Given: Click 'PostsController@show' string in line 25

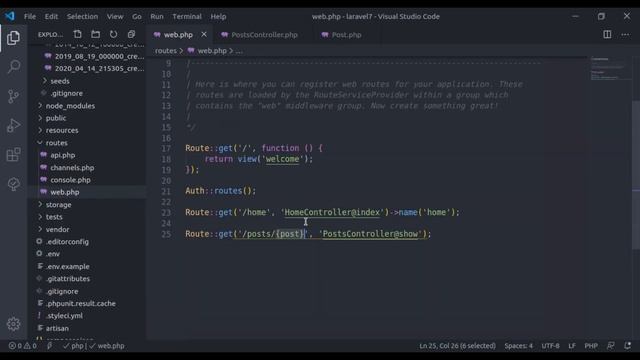Looking at the screenshot, I should point(370,234).
